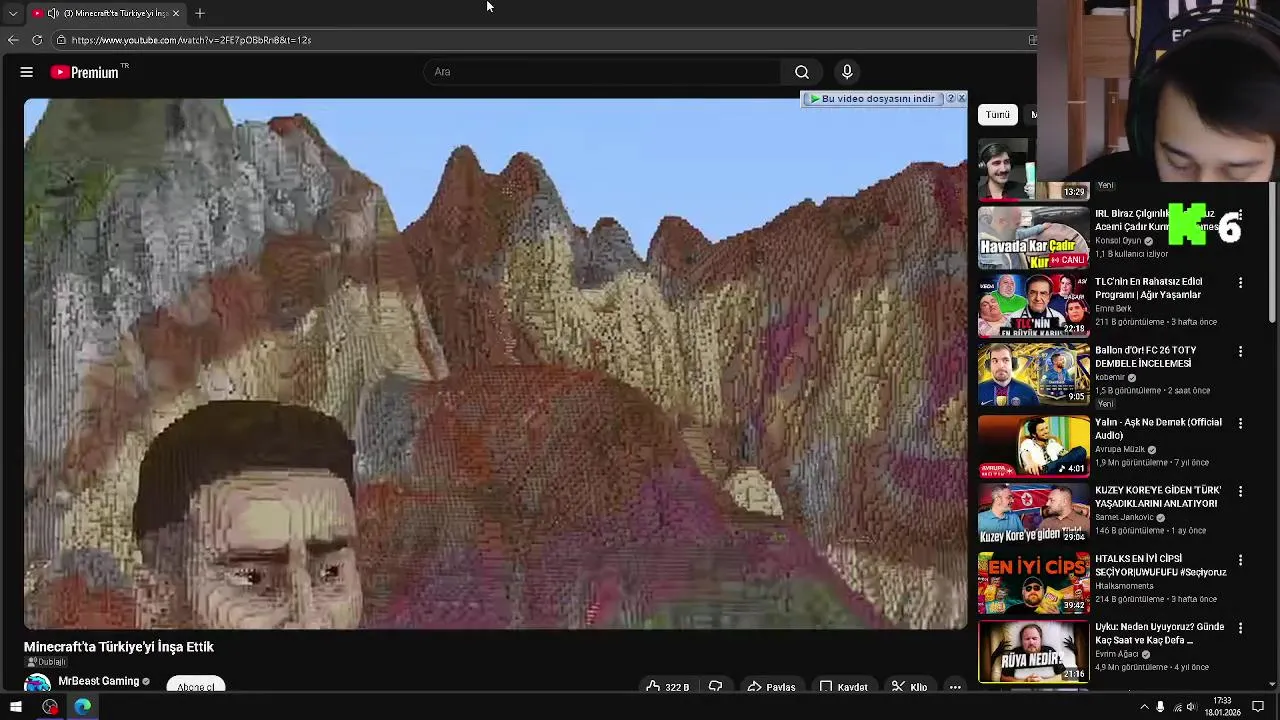This screenshot has height=720, width=1280.
Task: Click the kobemir channel name
Action: 1110,378
